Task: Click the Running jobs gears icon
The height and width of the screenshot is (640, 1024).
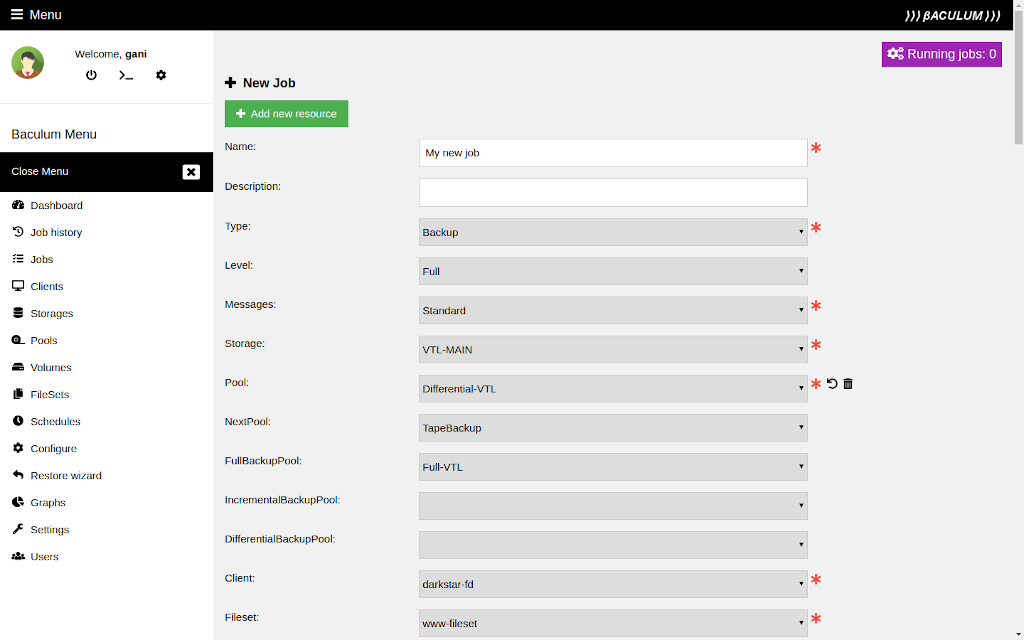Action: click(895, 54)
